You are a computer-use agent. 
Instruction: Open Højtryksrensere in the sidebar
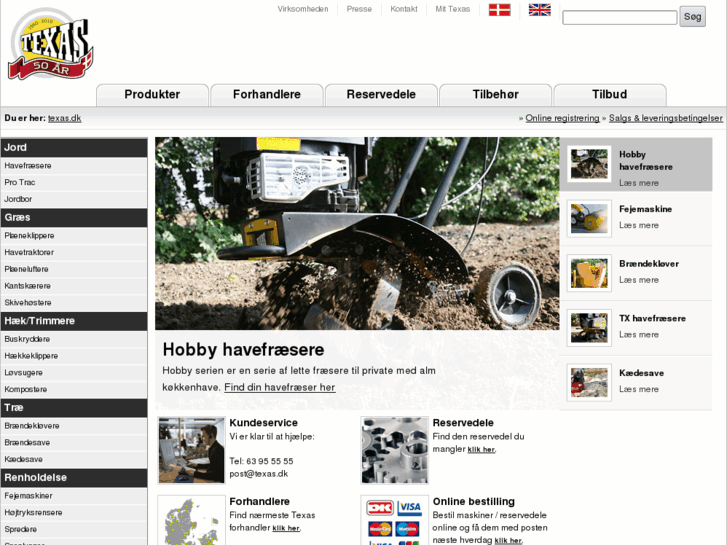[x=74, y=513]
